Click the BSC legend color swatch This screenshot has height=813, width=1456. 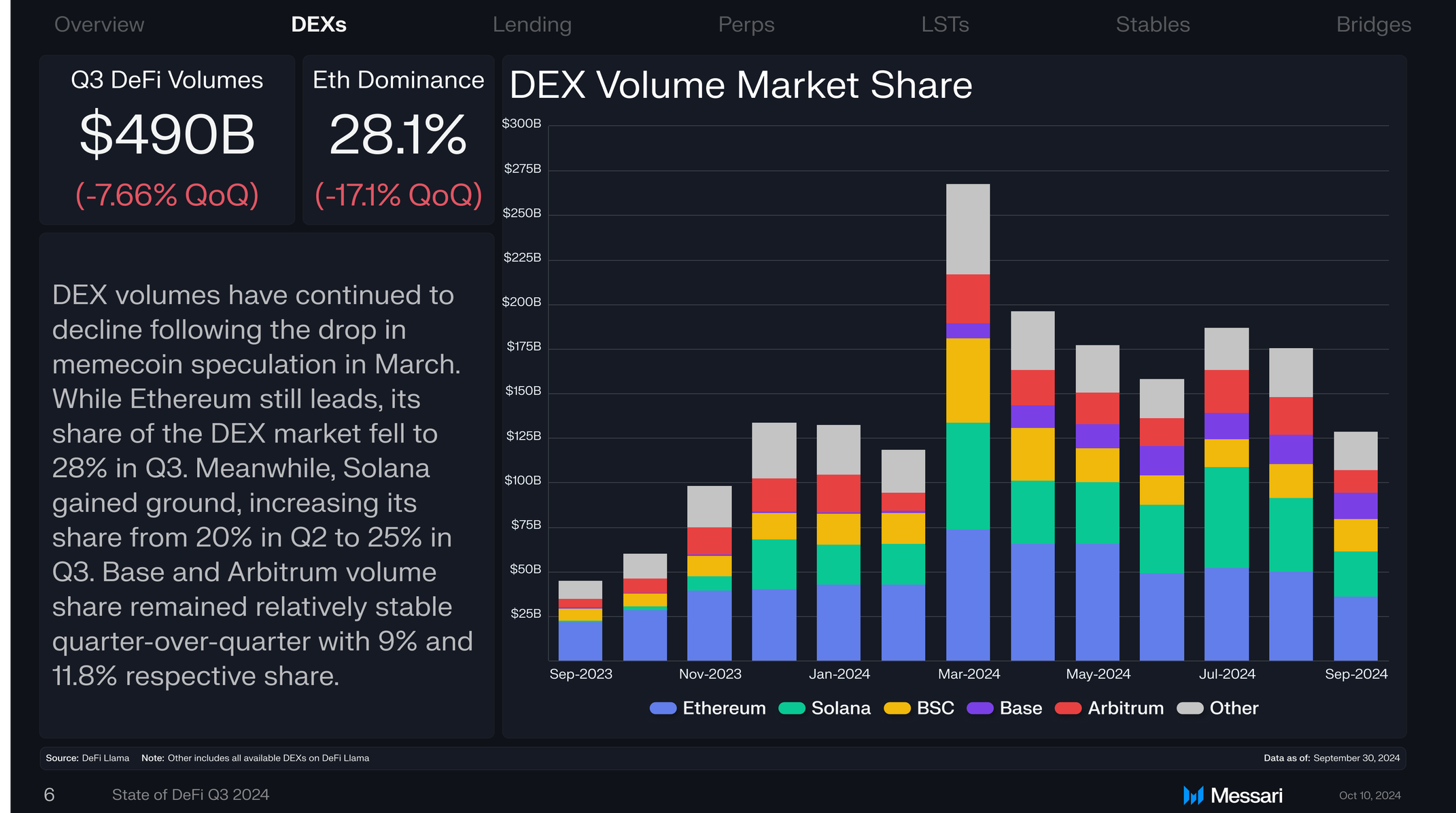tap(897, 708)
